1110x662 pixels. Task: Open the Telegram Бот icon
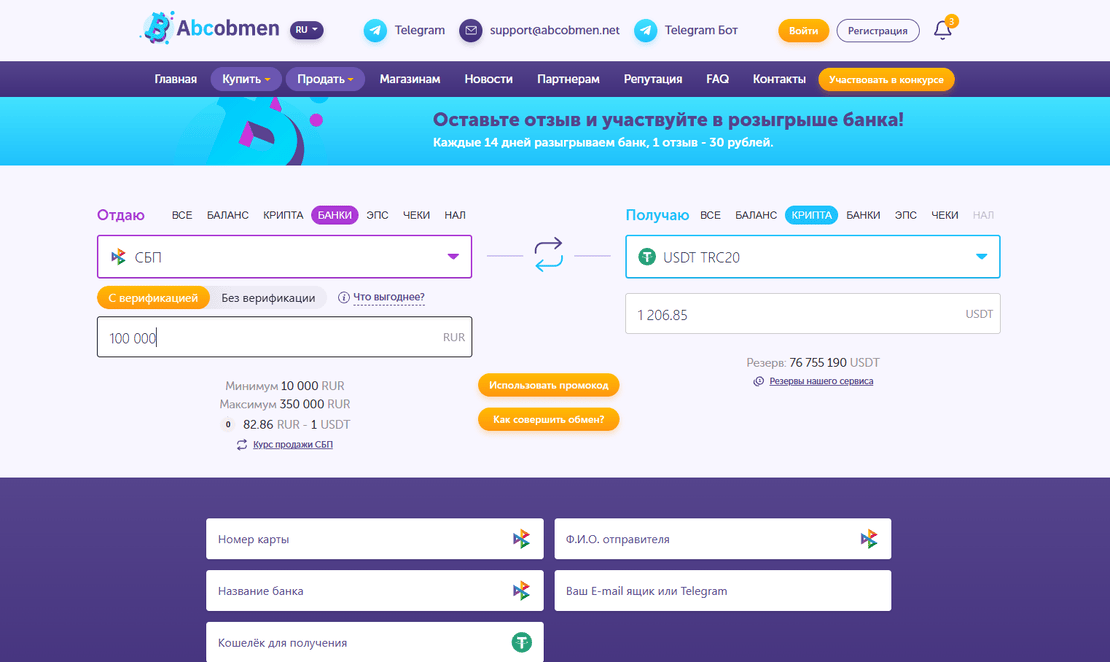(x=646, y=30)
